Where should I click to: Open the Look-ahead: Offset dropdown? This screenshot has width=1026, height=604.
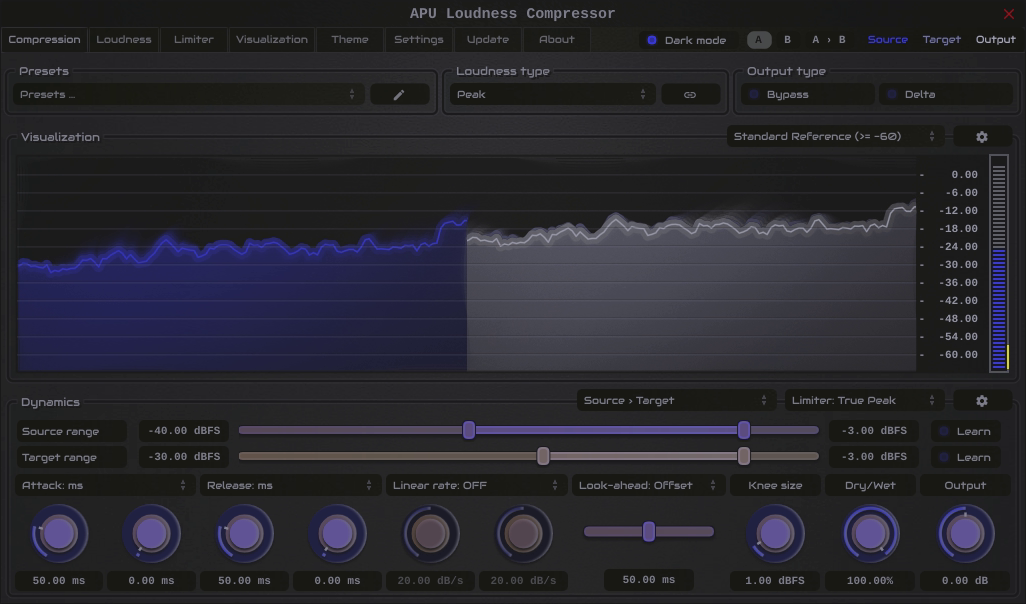648,486
